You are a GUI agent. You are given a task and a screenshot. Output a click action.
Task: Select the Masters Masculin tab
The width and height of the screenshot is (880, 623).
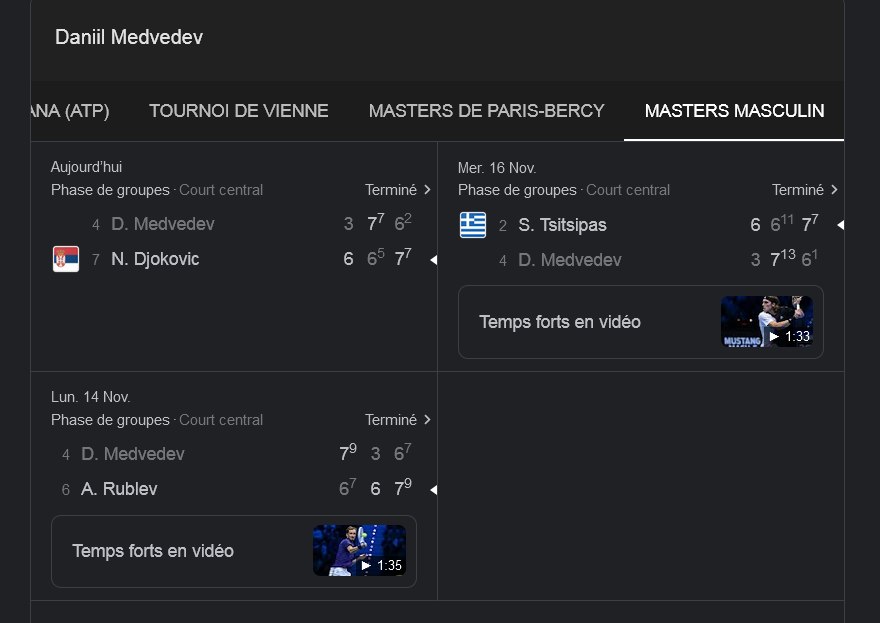pyautogui.click(x=734, y=111)
